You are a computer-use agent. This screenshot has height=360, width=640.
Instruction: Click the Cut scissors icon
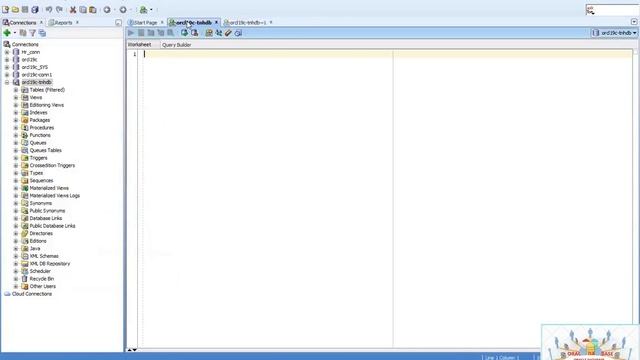[x=73, y=9]
